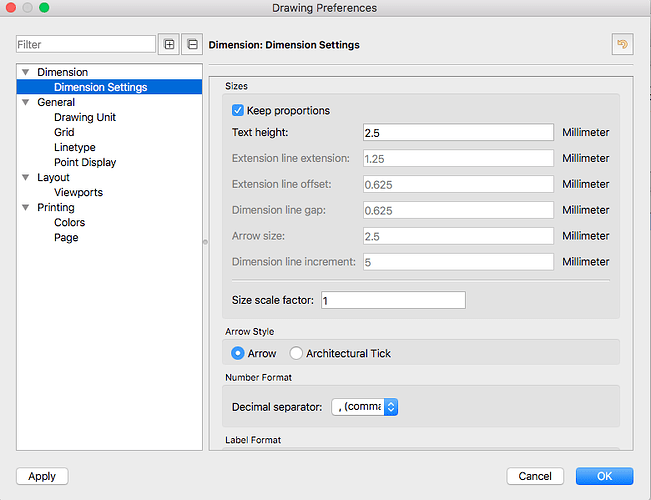The image size is (651, 500).
Task: Click the expand all tree icon
Action: pos(169,45)
